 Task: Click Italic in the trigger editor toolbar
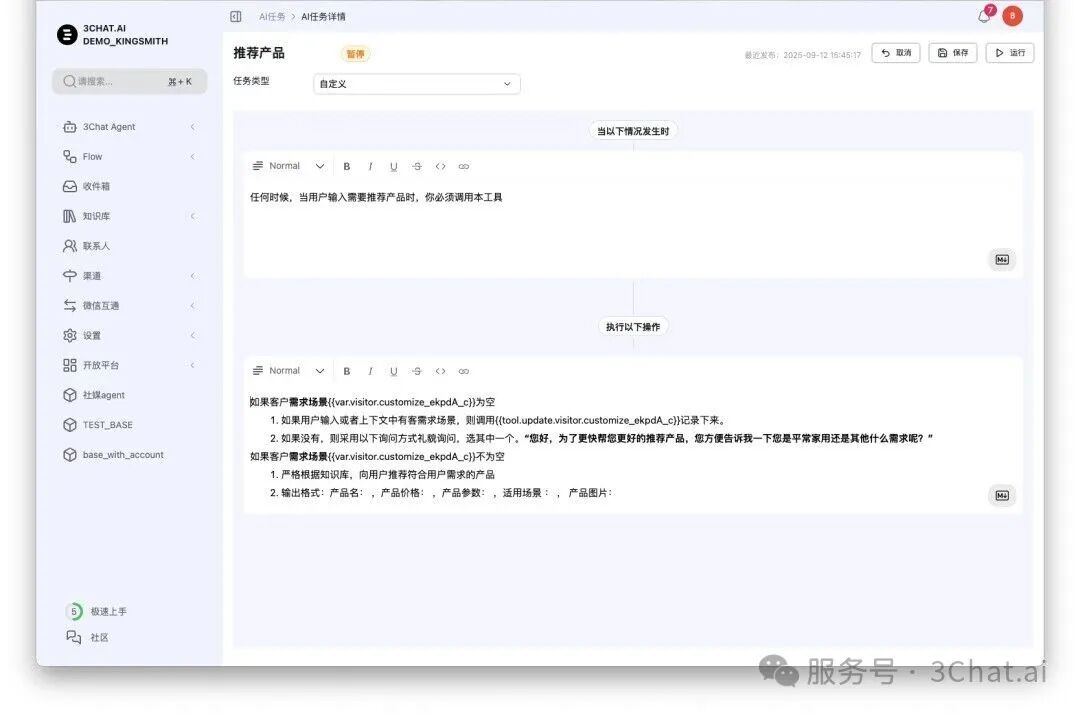pyautogui.click(x=371, y=167)
